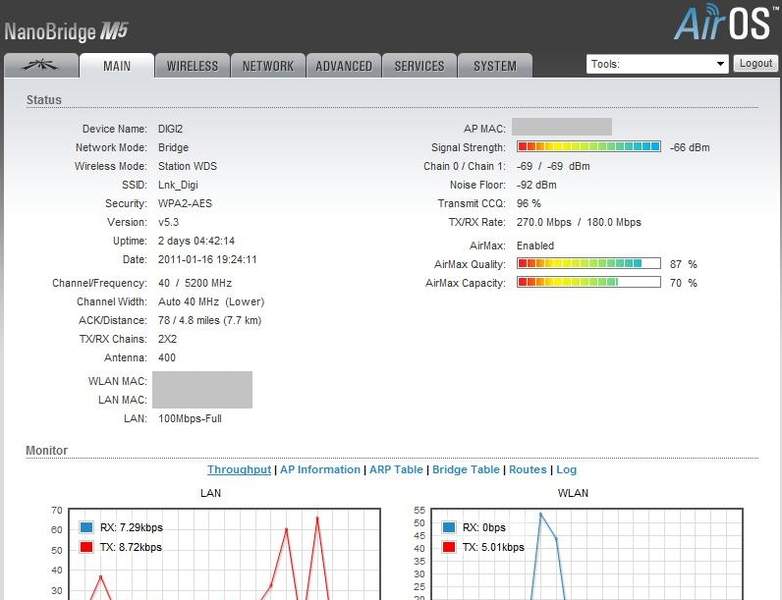Screen dimensions: 782x600
Task: Click the Version value v5.3
Action: tap(169, 222)
